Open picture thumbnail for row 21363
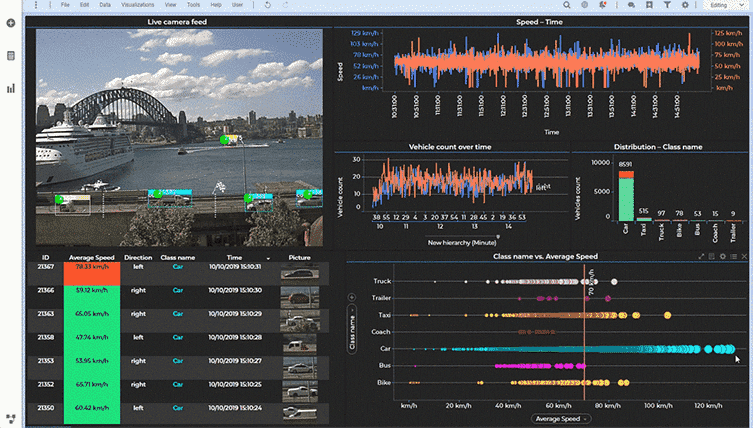This screenshot has height=428, width=754. pos(300,320)
